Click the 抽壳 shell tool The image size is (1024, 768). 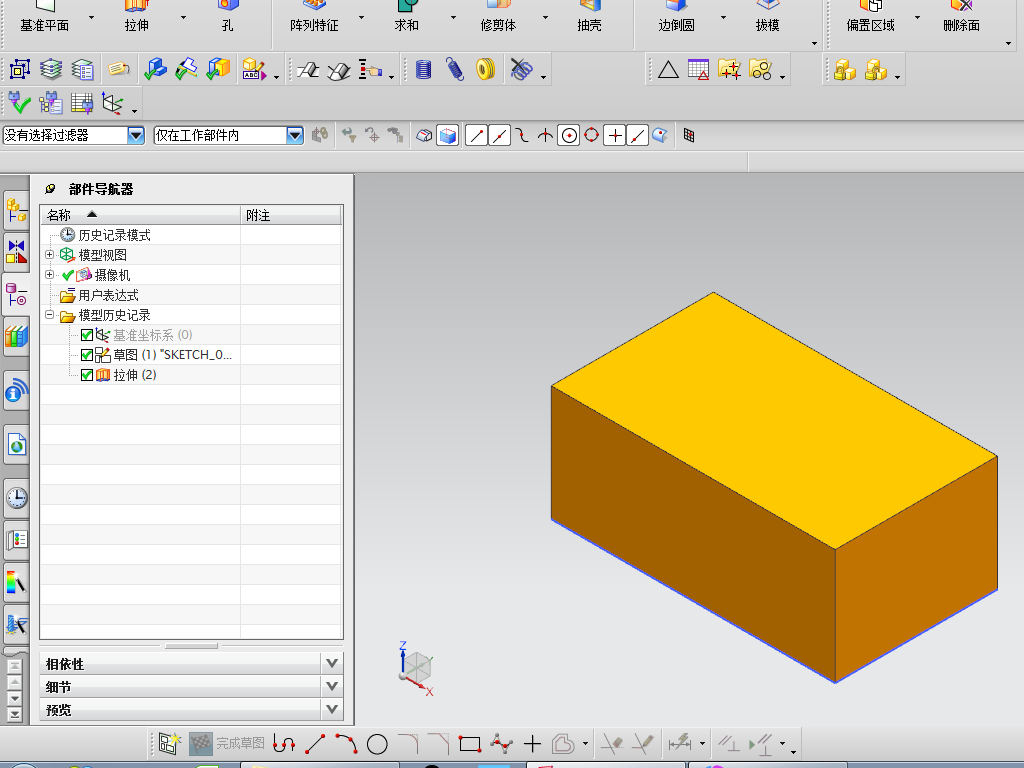(x=589, y=18)
